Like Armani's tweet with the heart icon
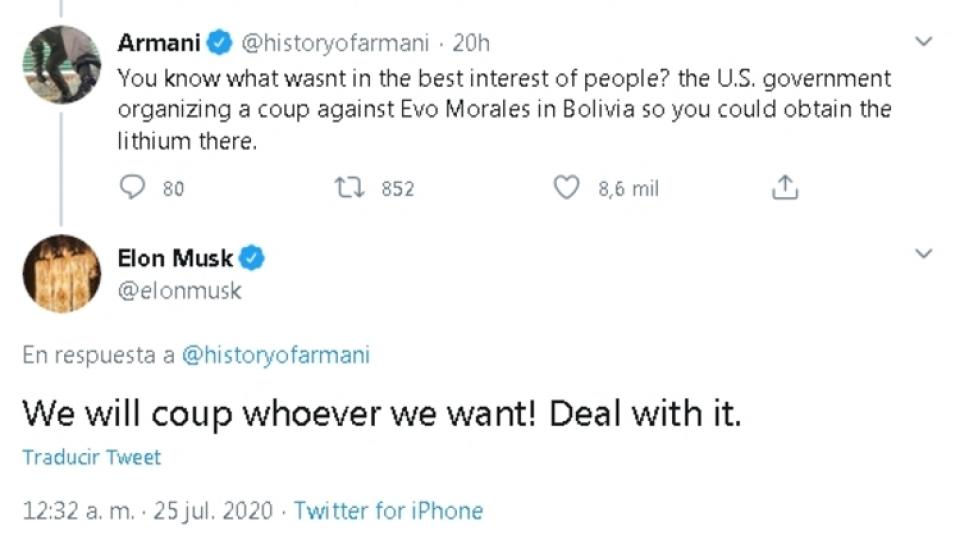The height and width of the screenshot is (540, 960). click(x=567, y=188)
